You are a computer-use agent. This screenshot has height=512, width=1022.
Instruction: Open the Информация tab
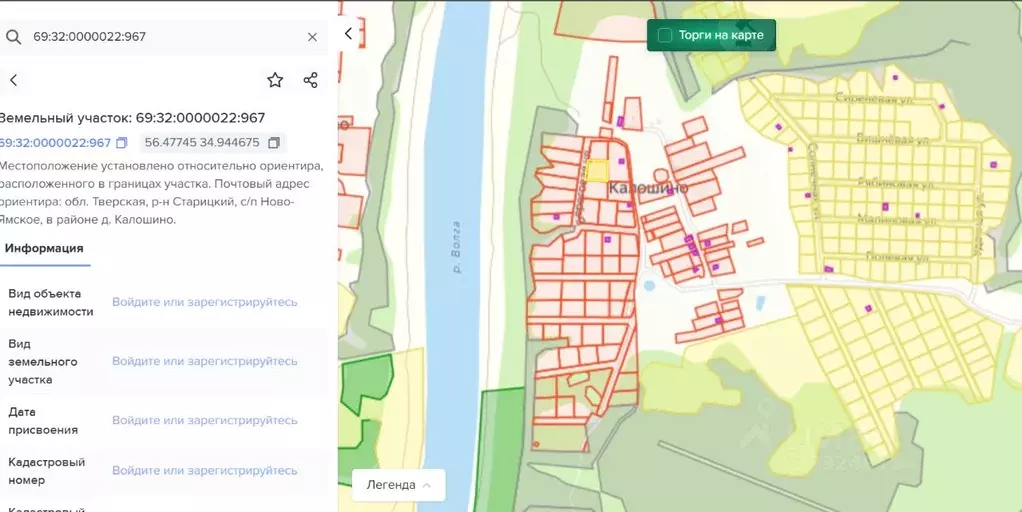(44, 248)
